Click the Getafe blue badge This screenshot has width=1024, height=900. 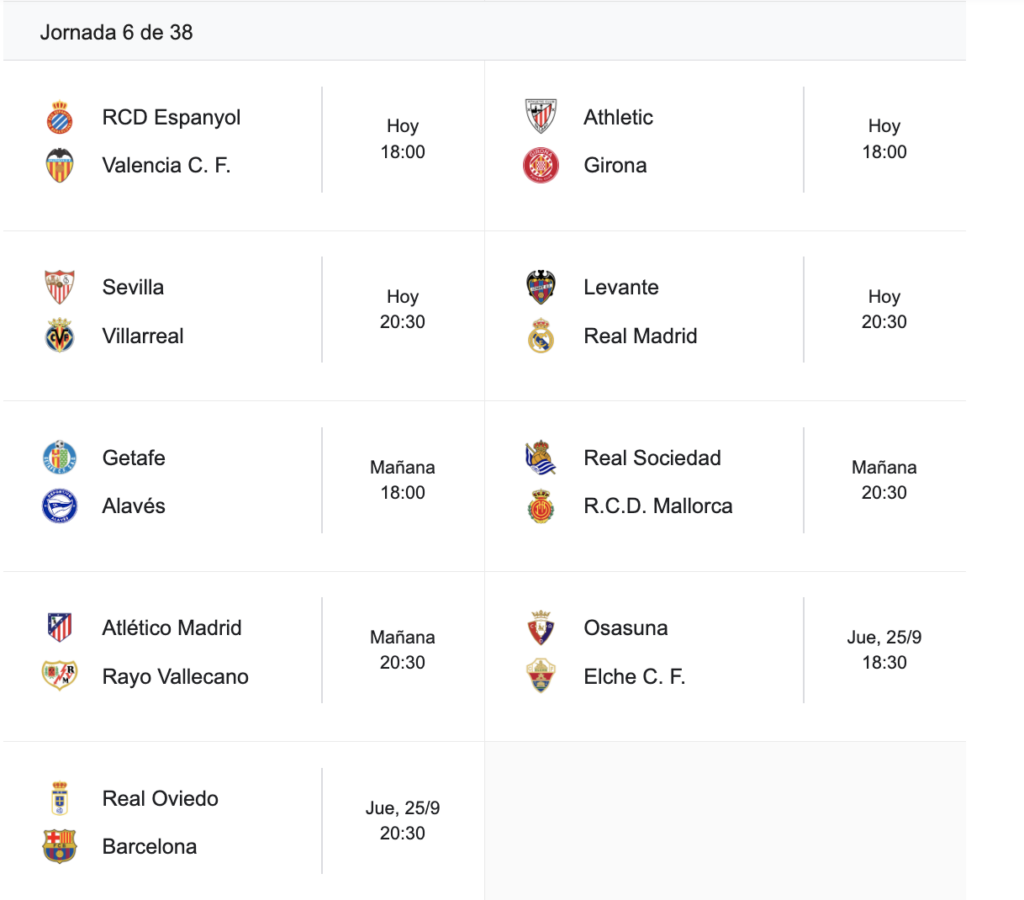tap(60, 458)
